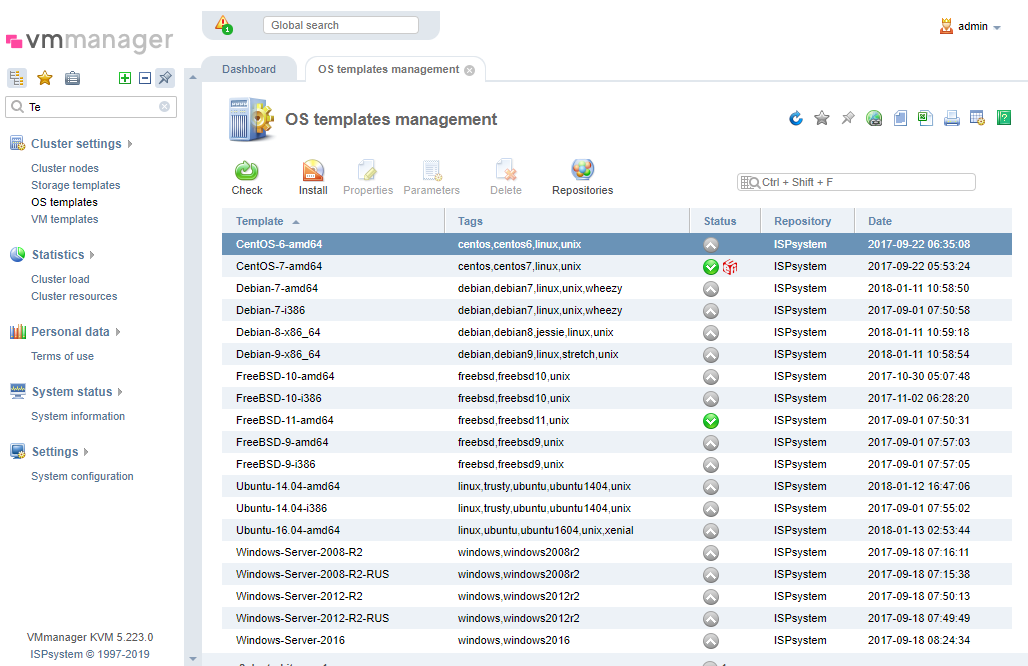1028x666 pixels.
Task: Open System information link
Action: point(78,416)
